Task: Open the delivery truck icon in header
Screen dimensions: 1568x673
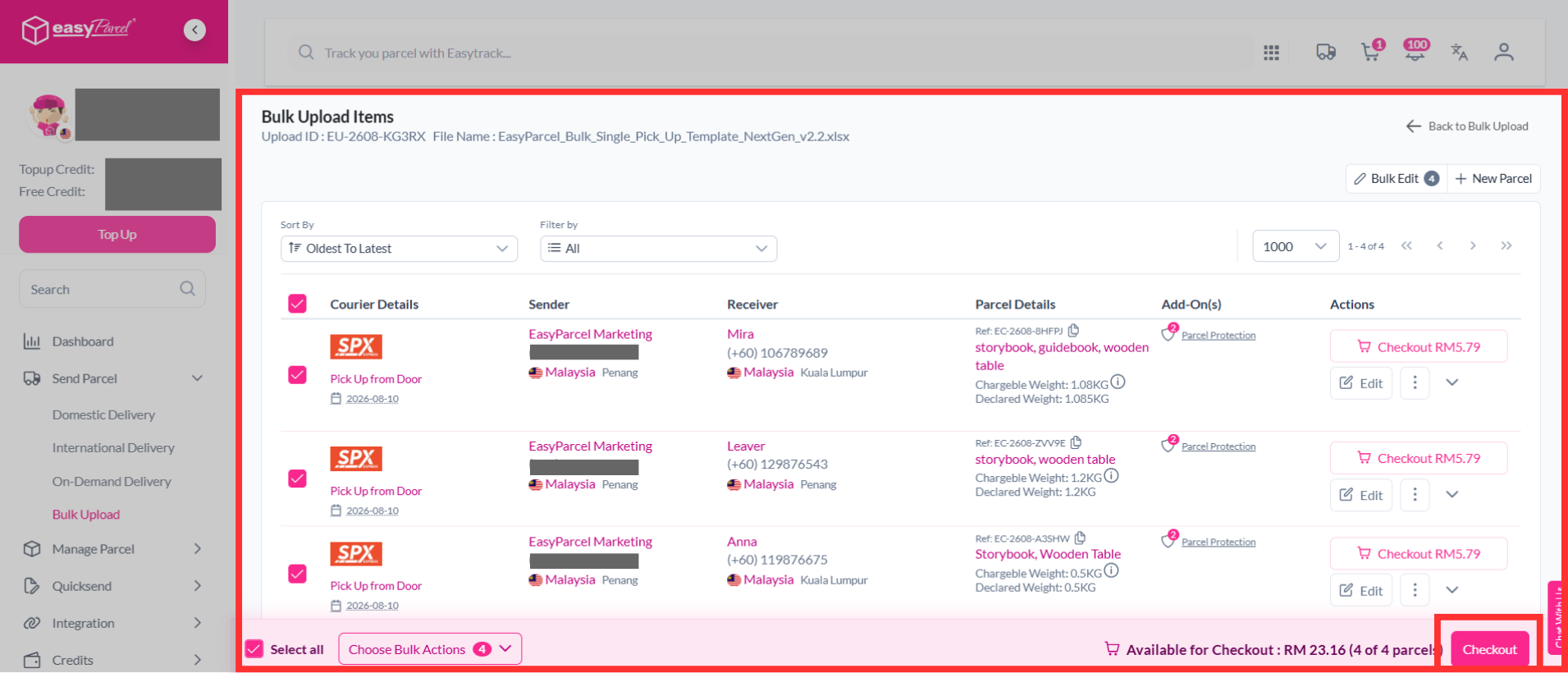Action: [1326, 53]
